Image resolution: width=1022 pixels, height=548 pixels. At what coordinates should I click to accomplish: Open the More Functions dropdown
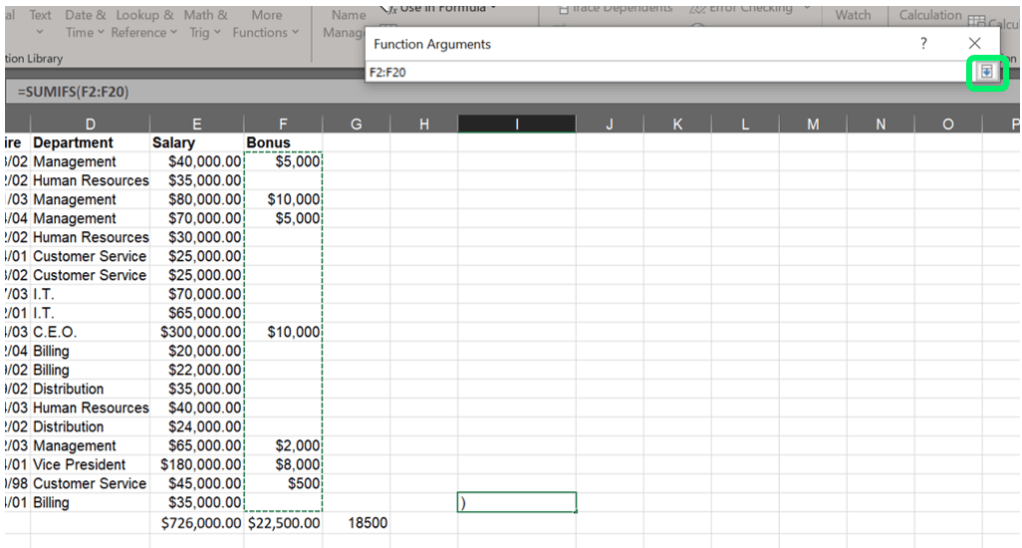266,24
